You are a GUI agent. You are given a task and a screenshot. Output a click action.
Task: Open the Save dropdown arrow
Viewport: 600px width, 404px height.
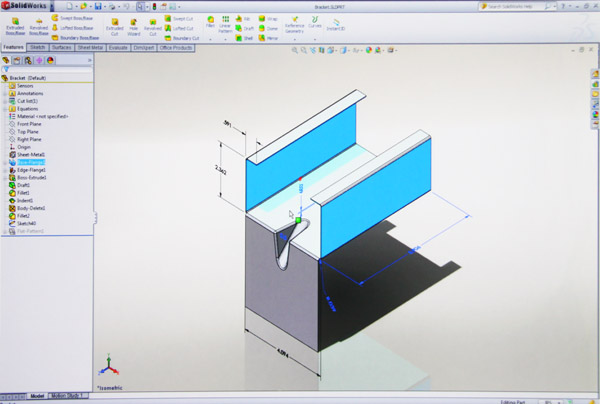click(x=104, y=7)
